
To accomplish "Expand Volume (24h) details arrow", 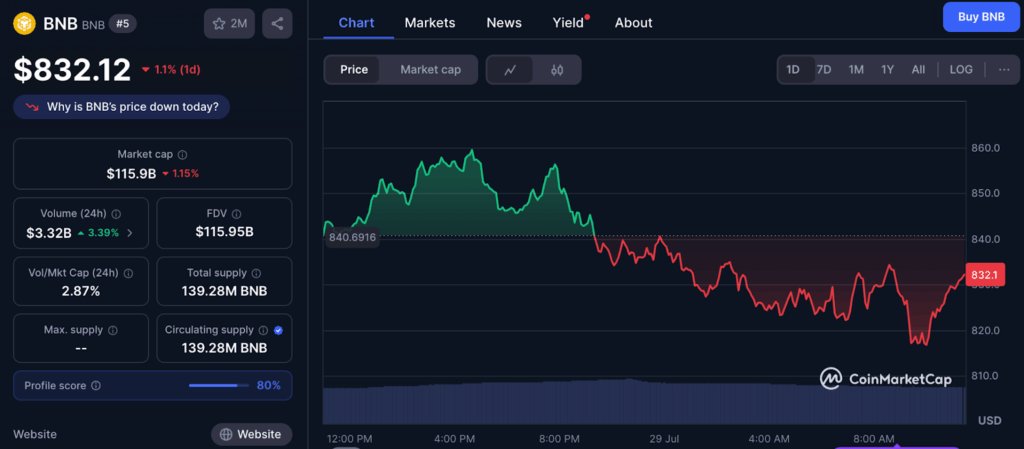I will click(x=129, y=233).
